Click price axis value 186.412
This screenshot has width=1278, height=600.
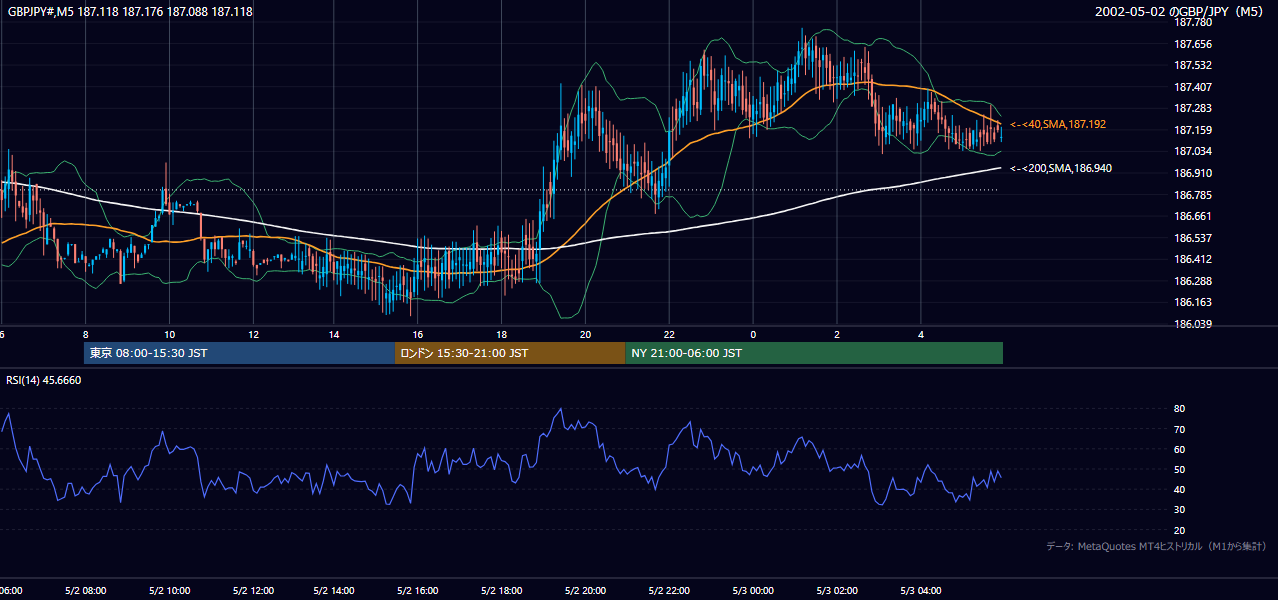pos(1193,259)
